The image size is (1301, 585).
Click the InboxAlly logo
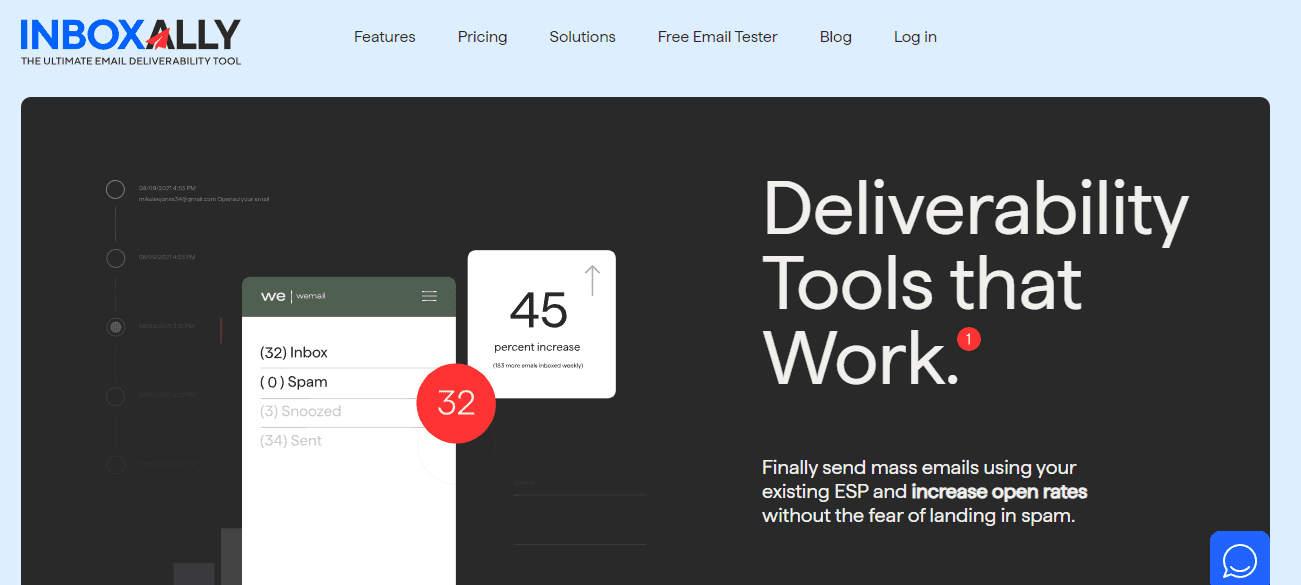[128, 40]
